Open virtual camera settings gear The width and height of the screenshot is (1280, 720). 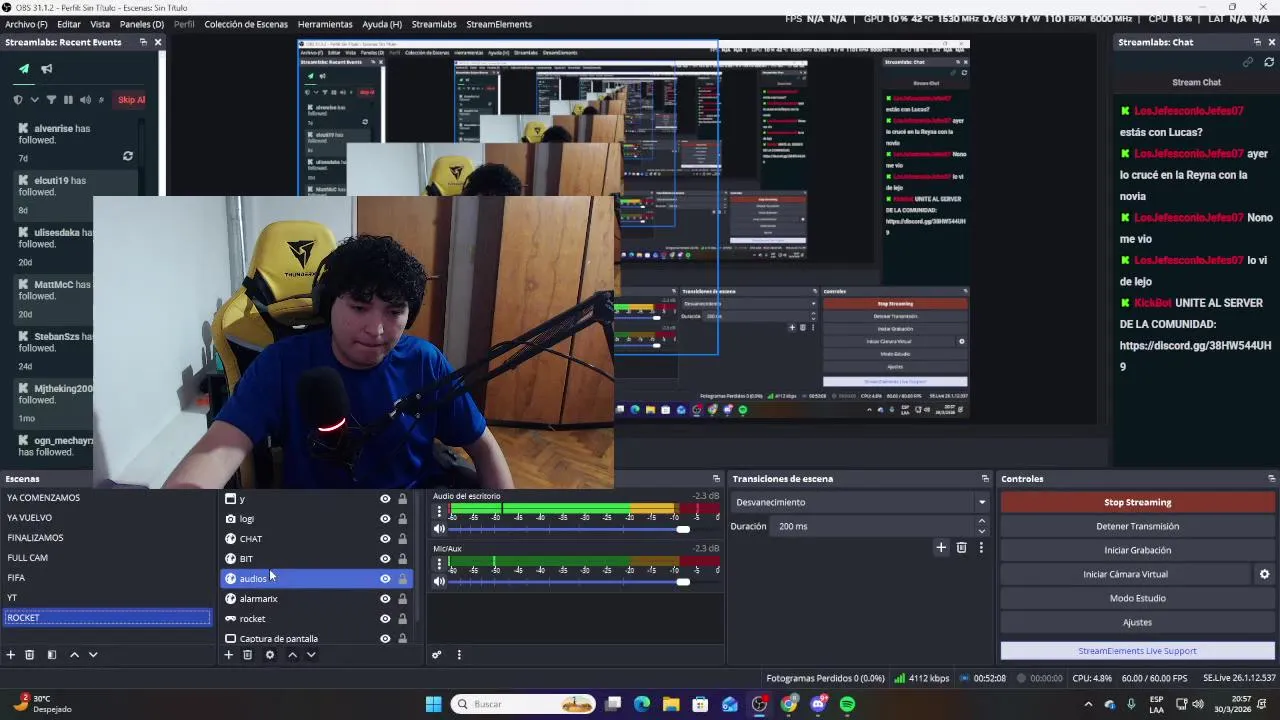1264,574
